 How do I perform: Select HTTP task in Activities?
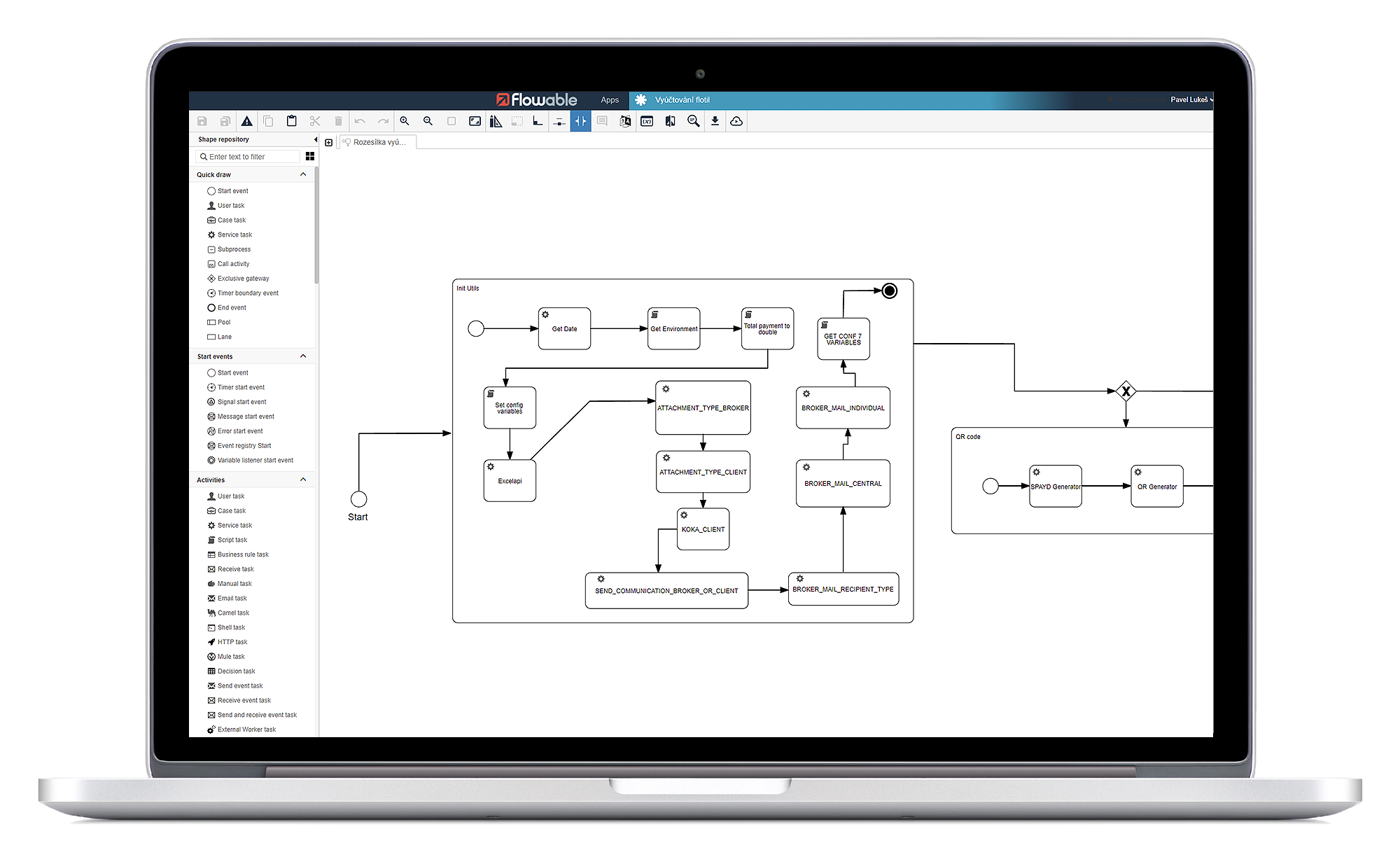point(227,643)
